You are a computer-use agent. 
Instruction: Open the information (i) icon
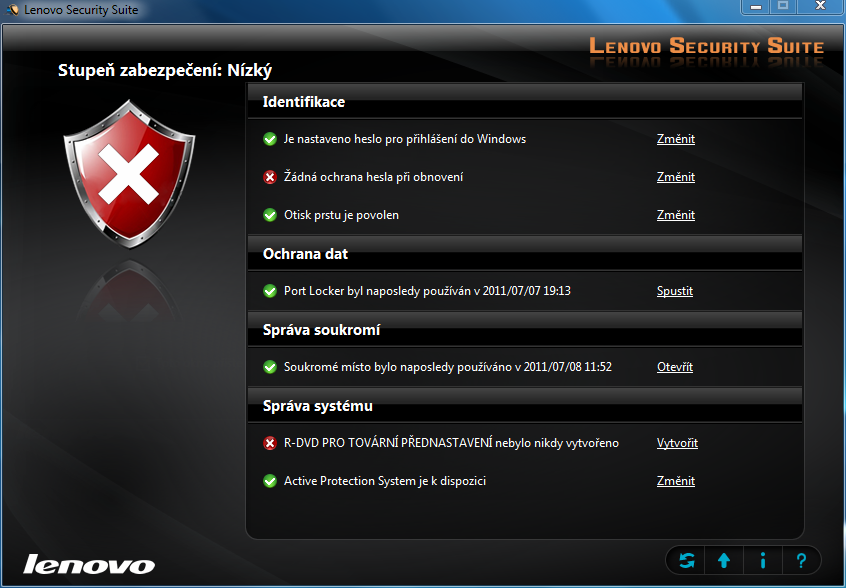763,560
